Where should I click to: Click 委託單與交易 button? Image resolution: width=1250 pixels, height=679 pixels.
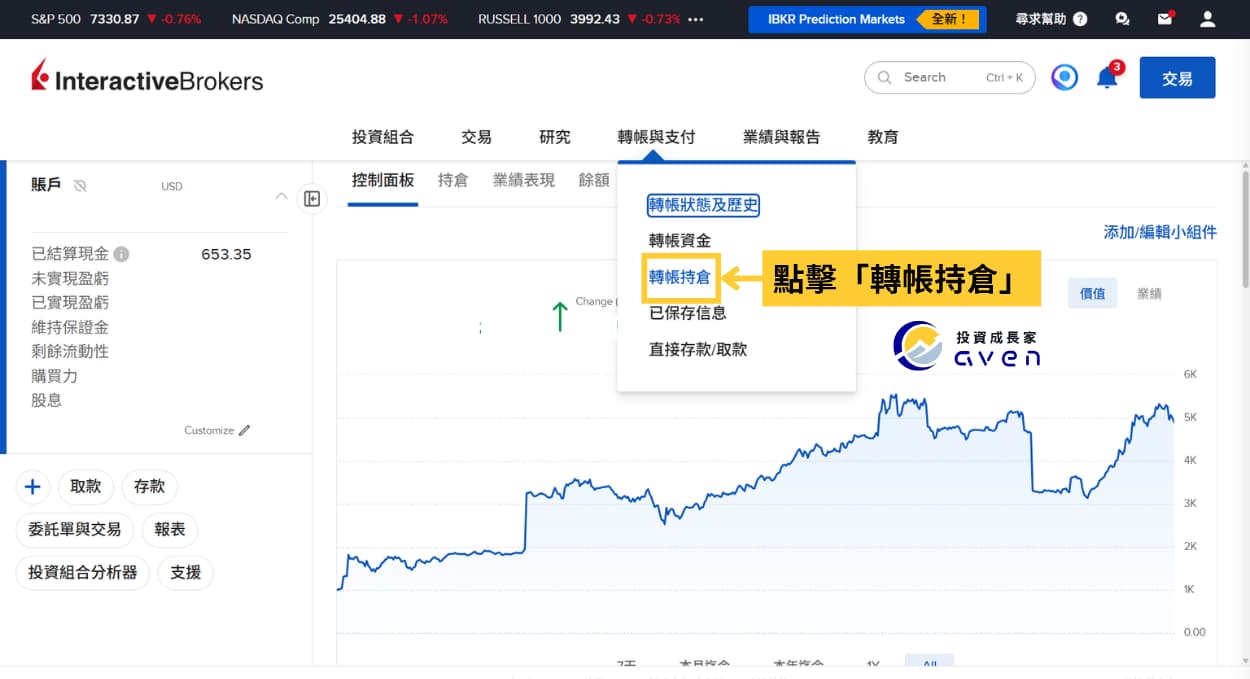tap(75, 530)
